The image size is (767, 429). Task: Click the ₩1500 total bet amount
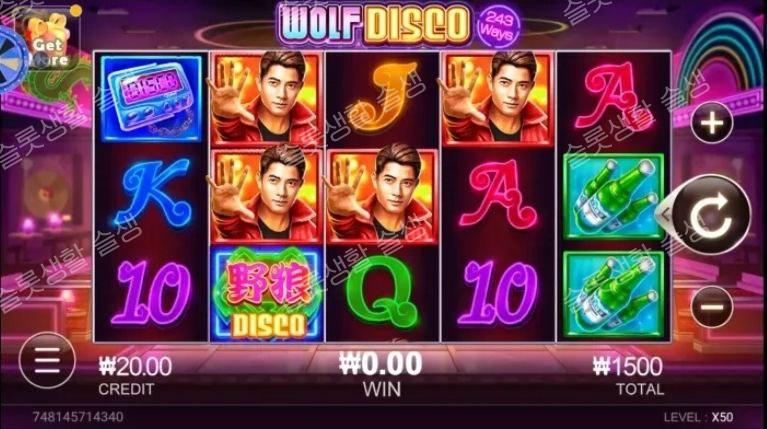[628, 366]
